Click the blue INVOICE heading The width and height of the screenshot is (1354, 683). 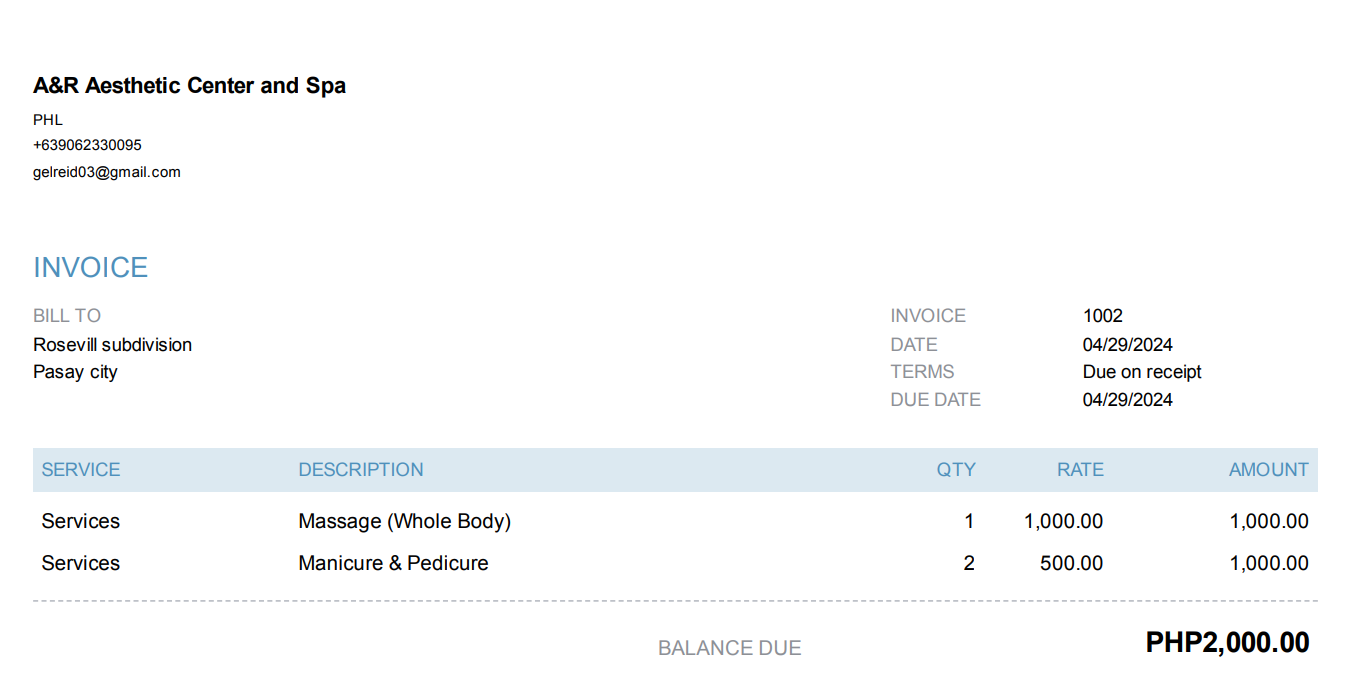click(90, 268)
